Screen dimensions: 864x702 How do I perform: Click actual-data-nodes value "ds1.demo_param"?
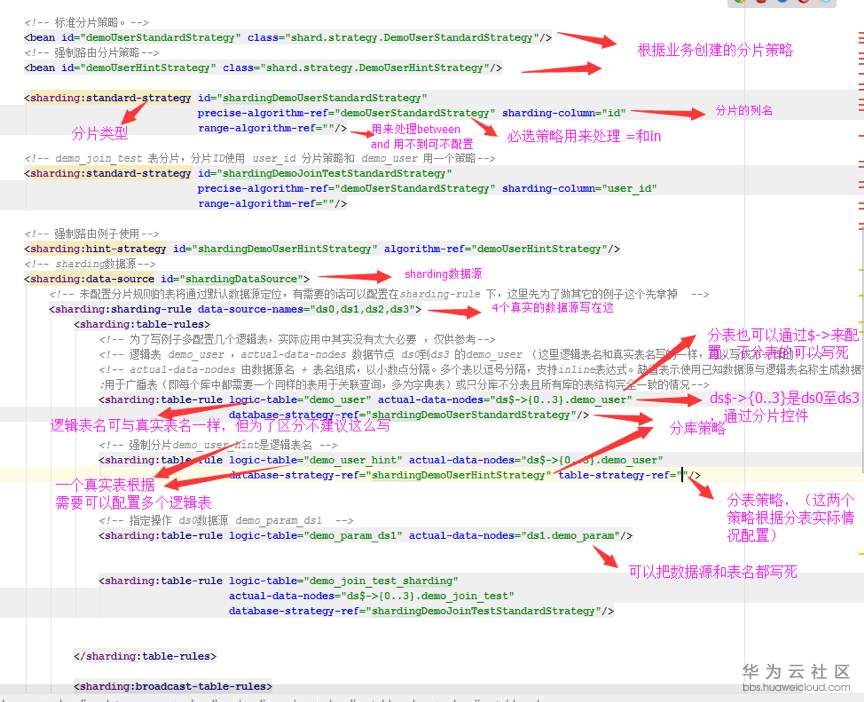point(570,536)
